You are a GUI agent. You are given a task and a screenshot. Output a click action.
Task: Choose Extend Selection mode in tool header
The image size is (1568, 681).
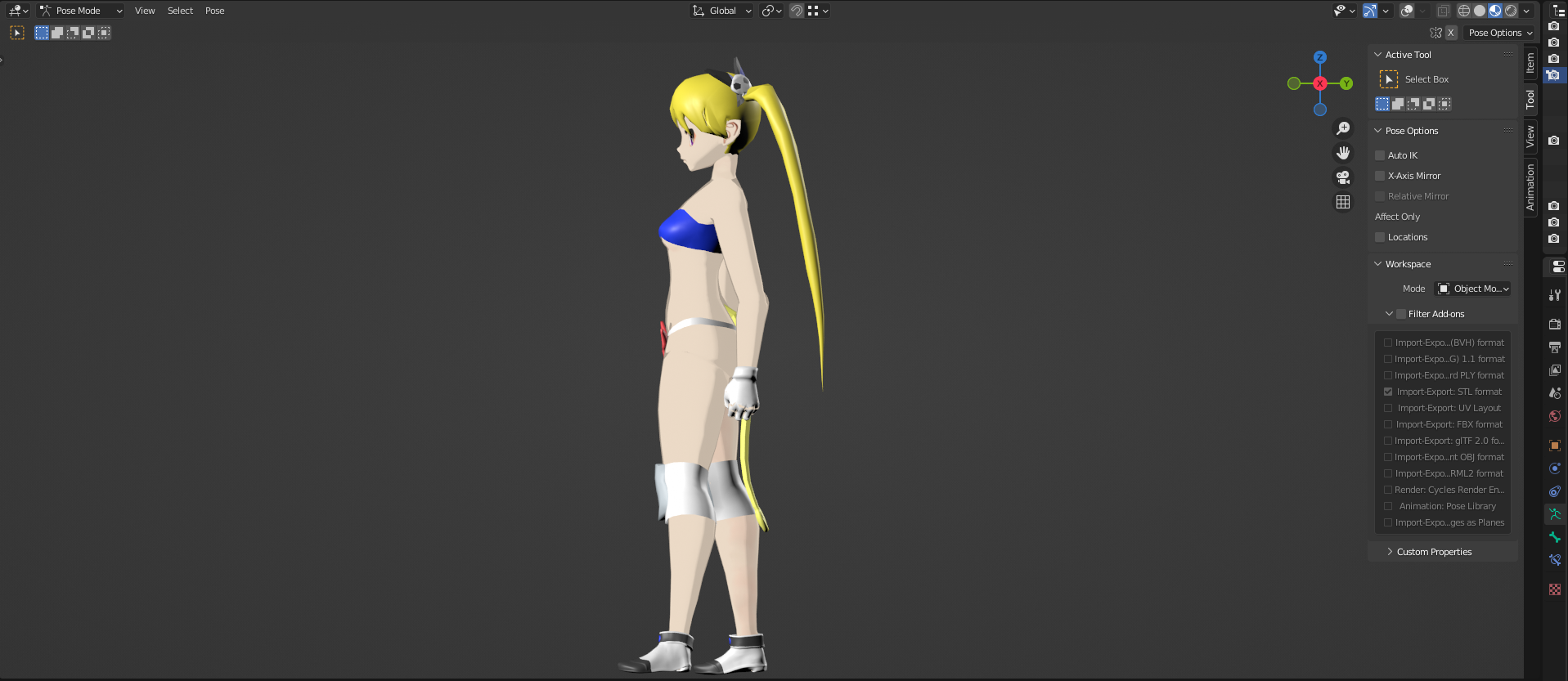coord(57,33)
